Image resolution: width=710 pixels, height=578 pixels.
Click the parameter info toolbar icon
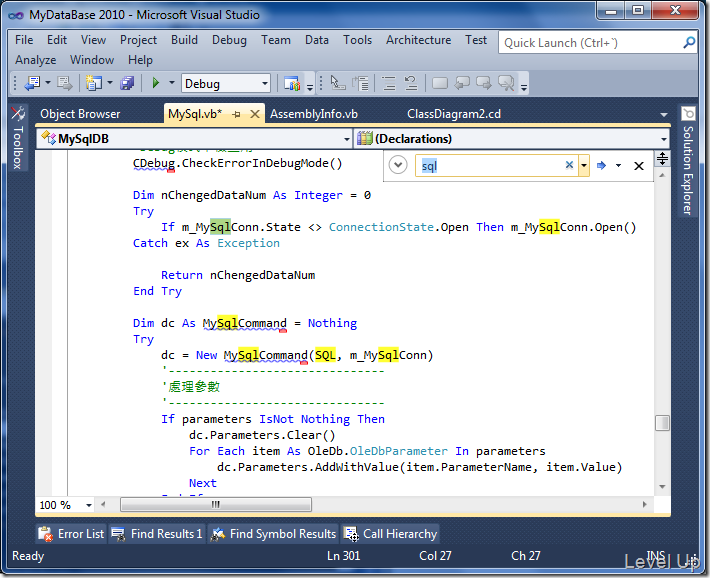(x=361, y=83)
